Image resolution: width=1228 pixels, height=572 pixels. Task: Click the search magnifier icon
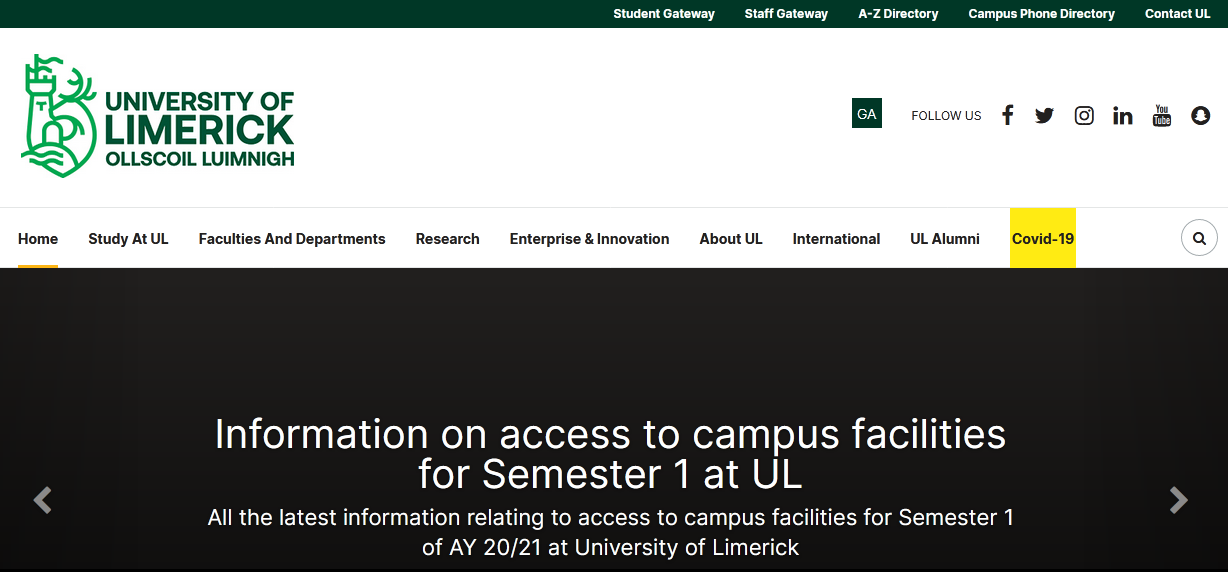[x=1199, y=239]
